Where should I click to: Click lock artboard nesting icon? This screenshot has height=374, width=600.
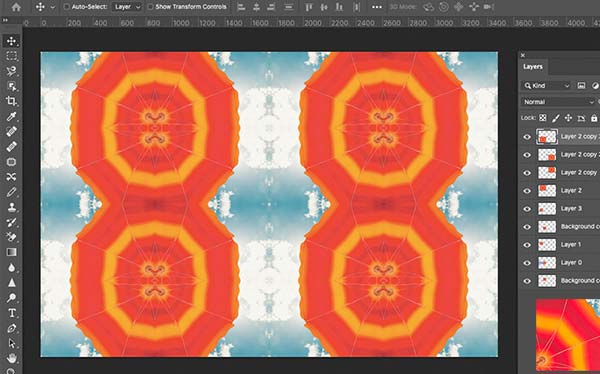click(x=581, y=118)
